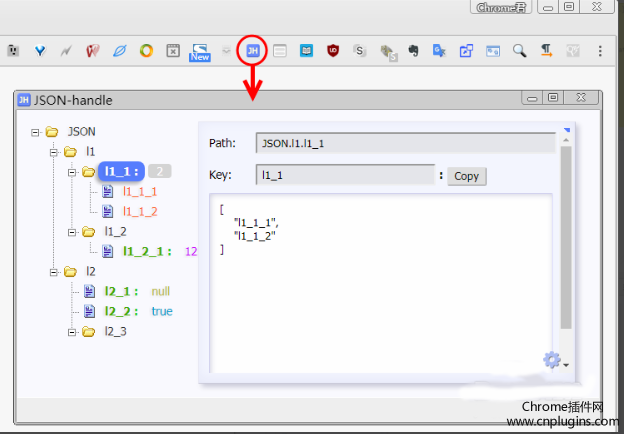Toggle the l2_3 folder expander

(x=72, y=332)
